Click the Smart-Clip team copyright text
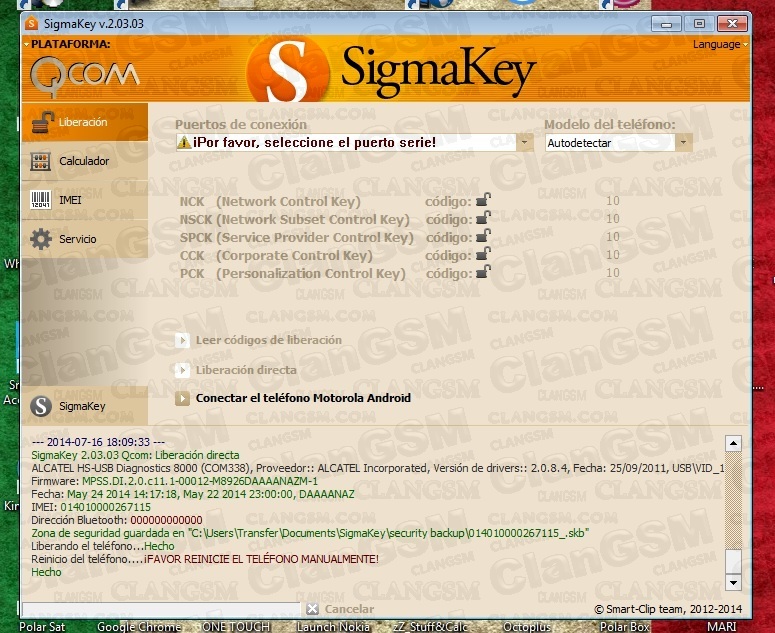The height and width of the screenshot is (633, 775). pyautogui.click(x=668, y=609)
